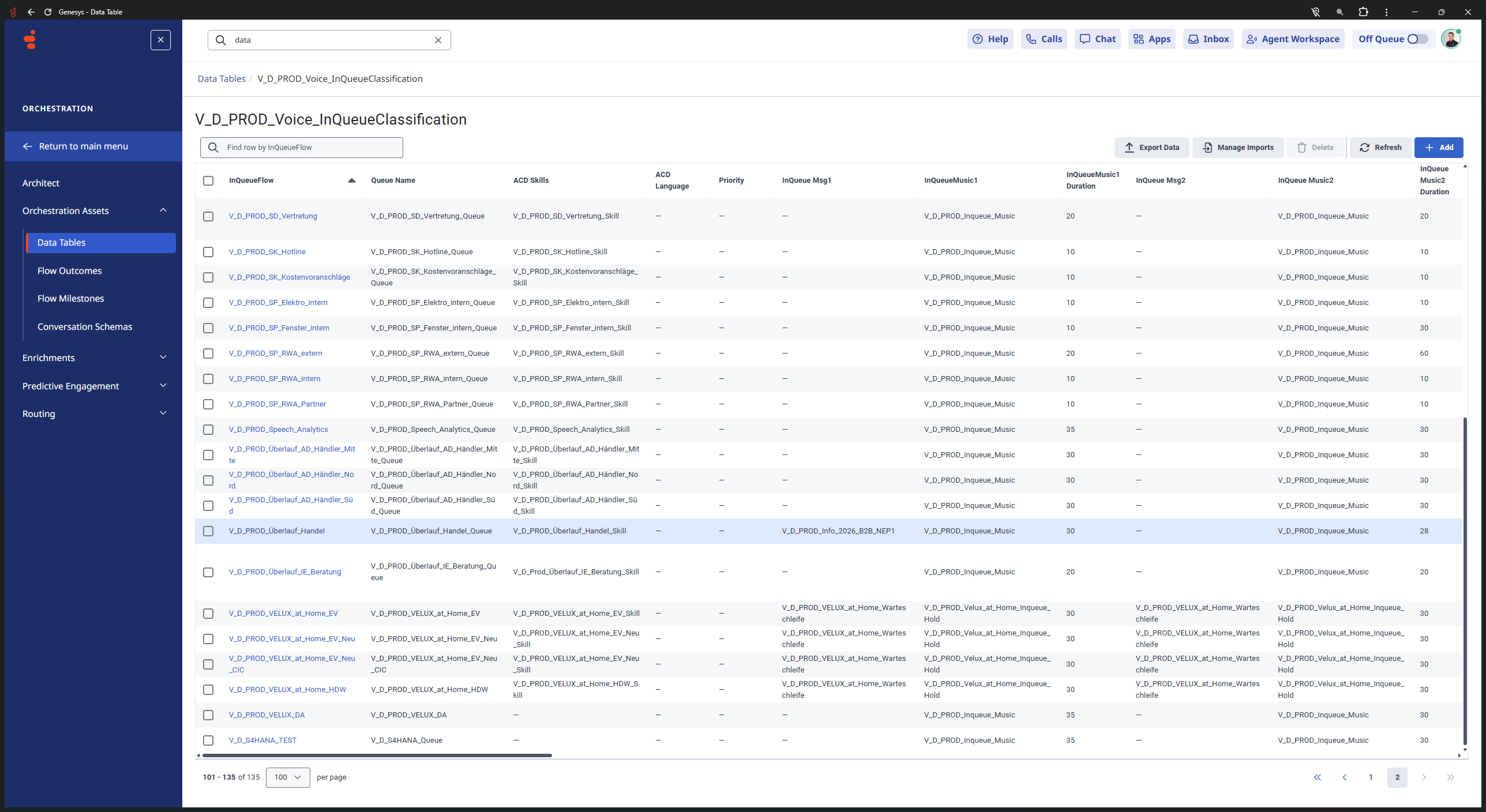Open Conversation Schemas
1486x812 pixels.
(x=85, y=326)
